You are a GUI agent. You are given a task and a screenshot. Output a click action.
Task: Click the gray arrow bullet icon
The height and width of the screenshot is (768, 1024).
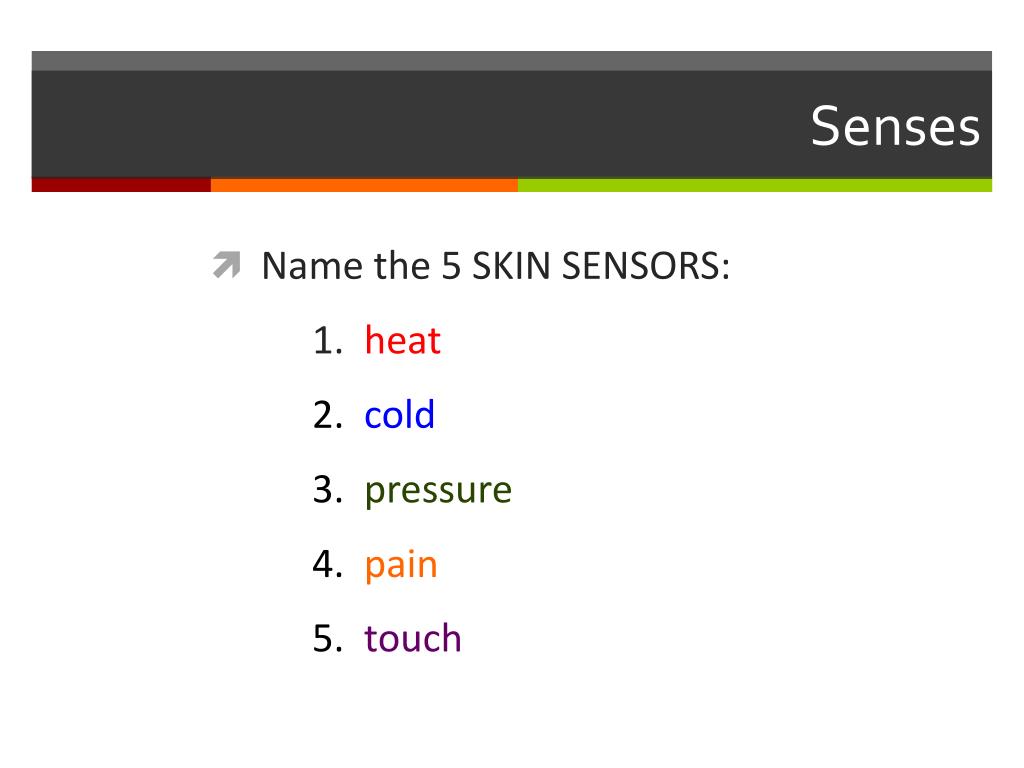(227, 264)
